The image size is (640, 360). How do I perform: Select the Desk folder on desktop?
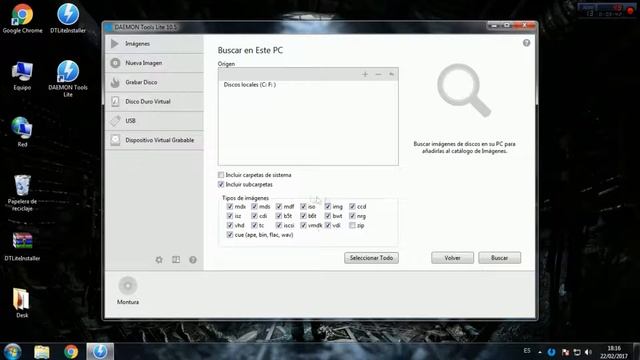pyautogui.click(x=22, y=303)
